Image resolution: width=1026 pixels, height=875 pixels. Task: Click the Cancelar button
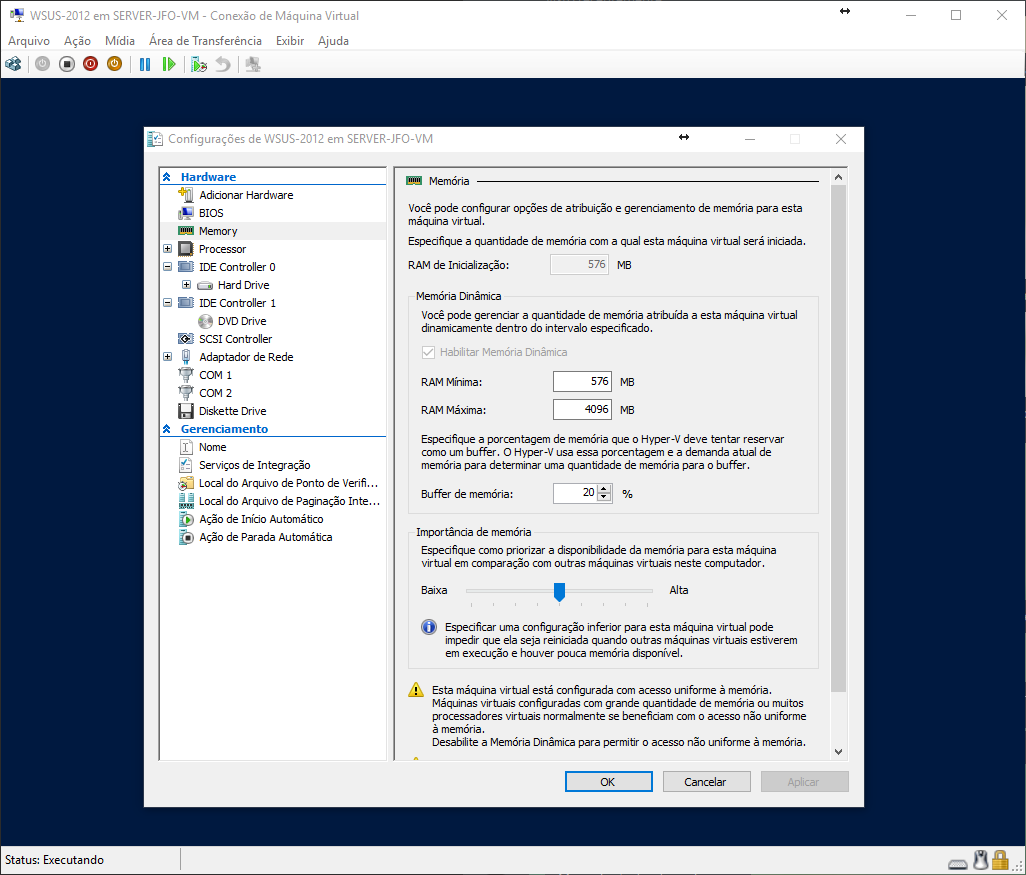pyautogui.click(x=706, y=781)
